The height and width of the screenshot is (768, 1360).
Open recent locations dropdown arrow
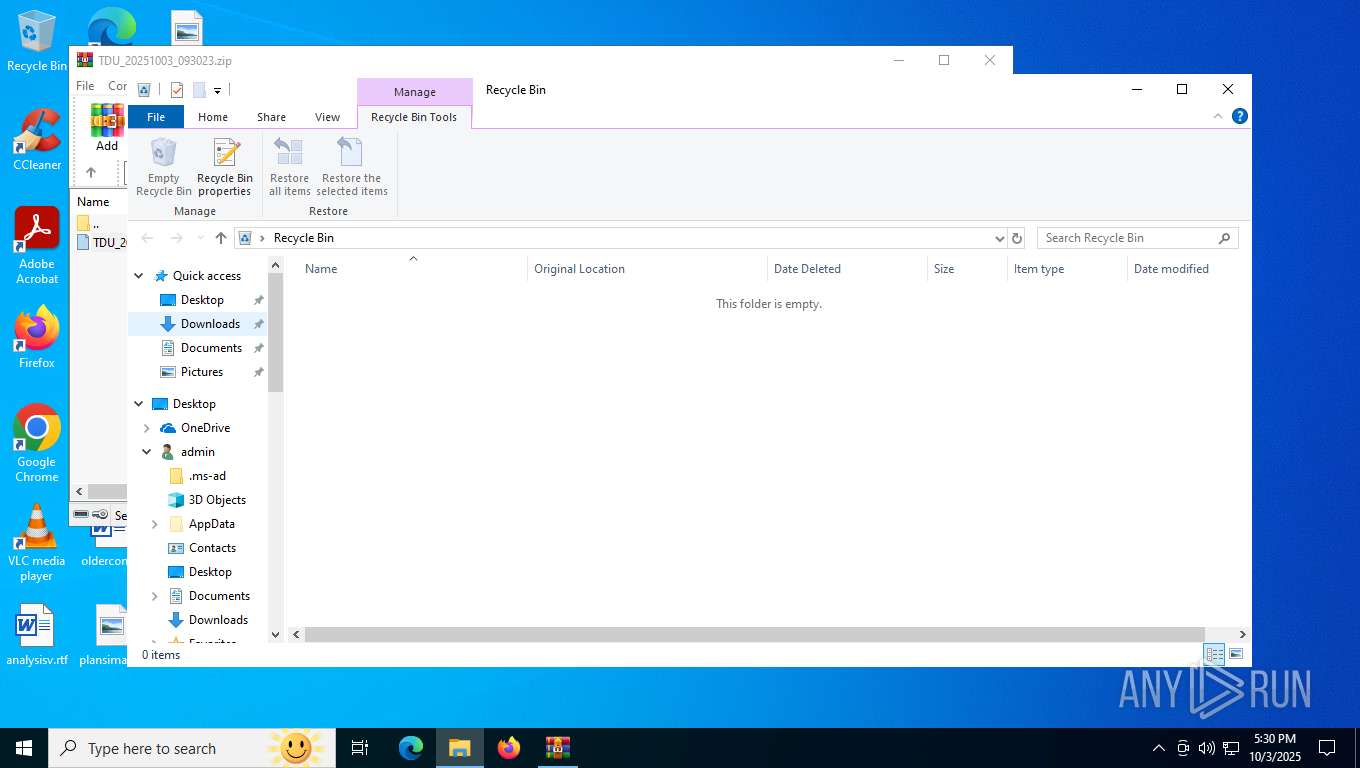[x=200, y=238]
